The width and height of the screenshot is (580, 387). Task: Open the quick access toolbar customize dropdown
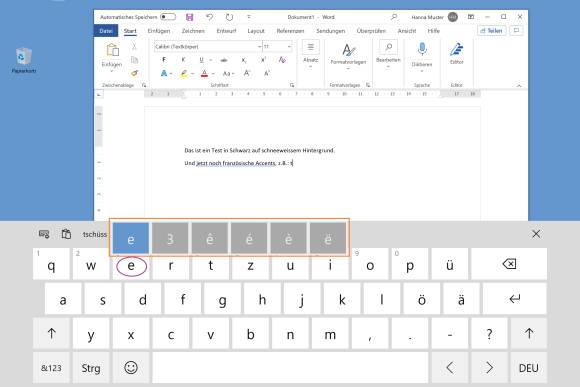[249, 17]
